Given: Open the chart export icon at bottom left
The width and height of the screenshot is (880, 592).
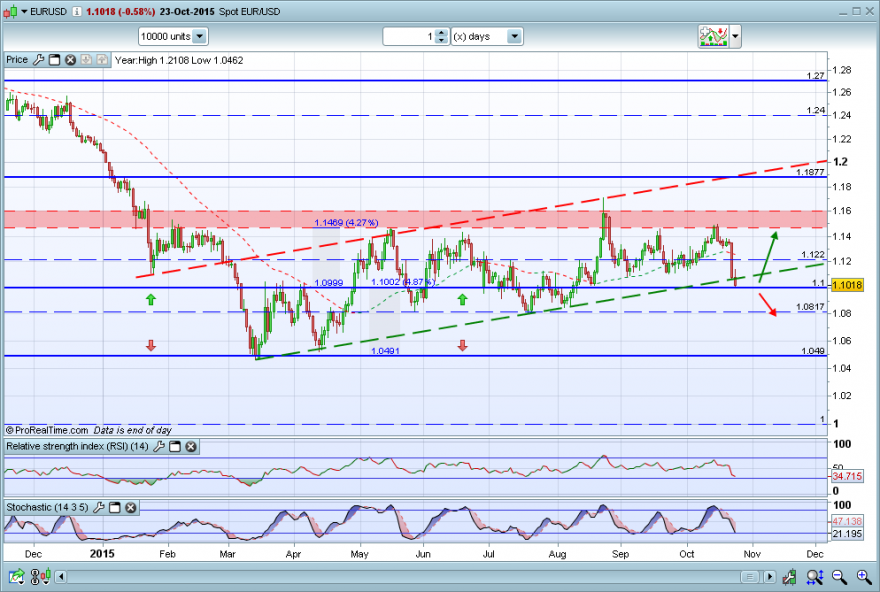Looking at the screenshot, I should (16, 576).
